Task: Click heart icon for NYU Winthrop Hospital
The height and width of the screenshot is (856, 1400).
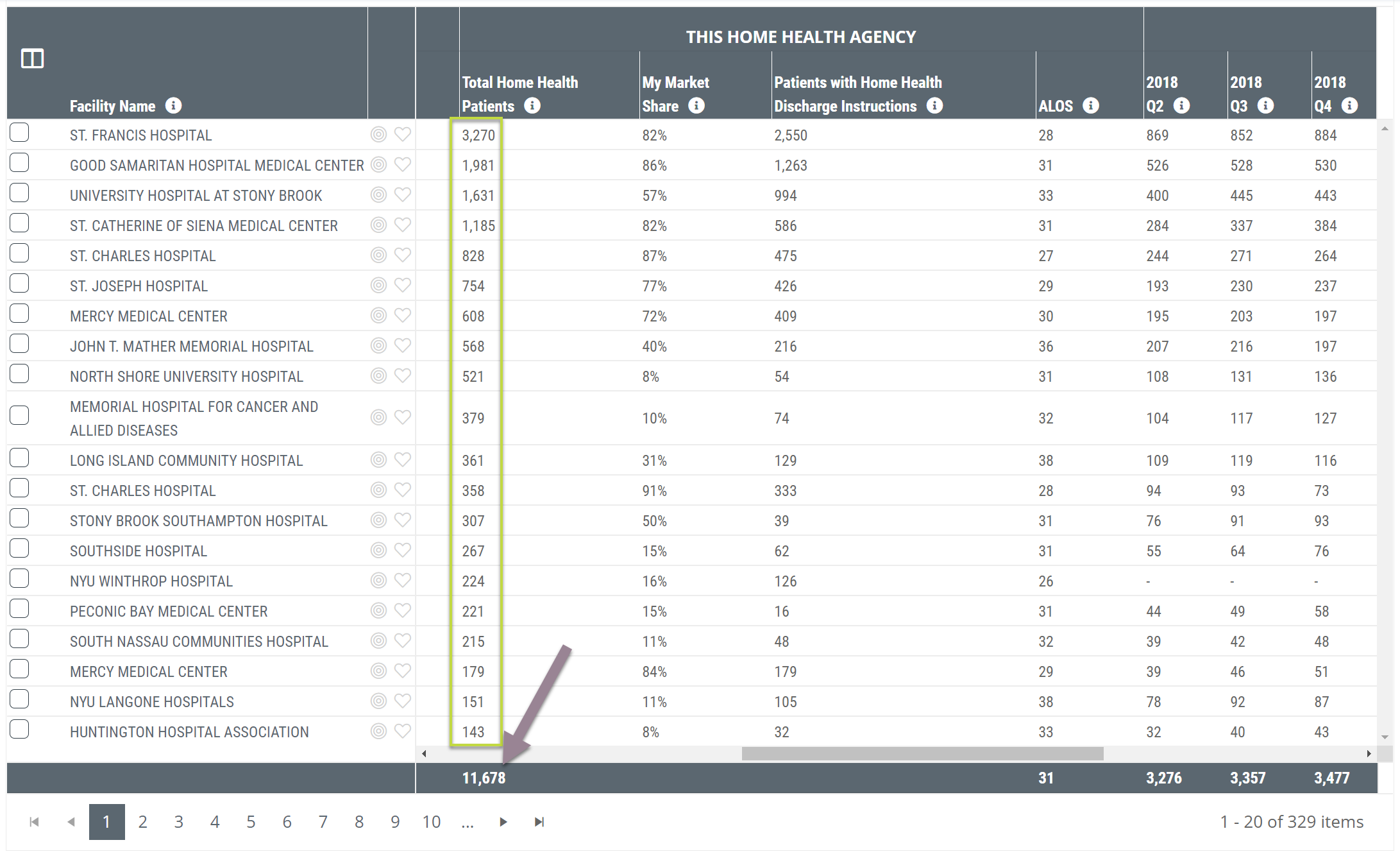Action: pyautogui.click(x=402, y=580)
